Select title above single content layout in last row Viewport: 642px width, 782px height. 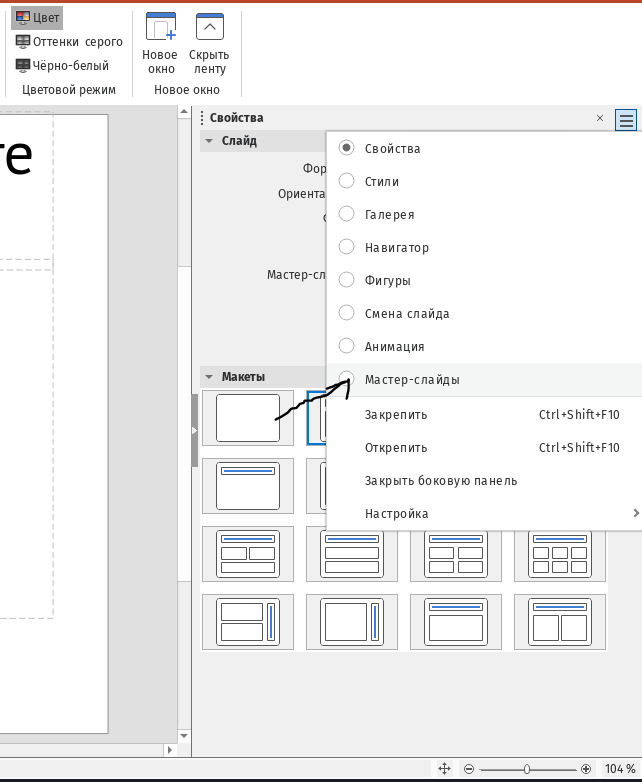click(456, 622)
